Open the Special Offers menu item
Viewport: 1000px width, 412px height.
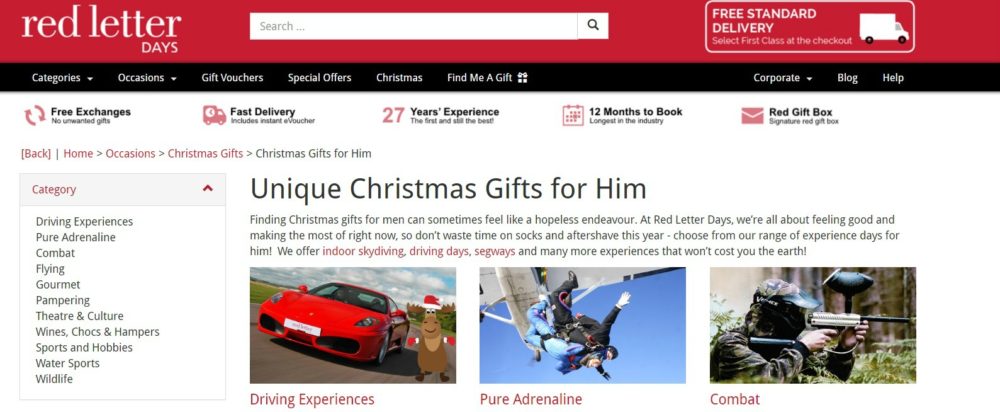(x=320, y=78)
